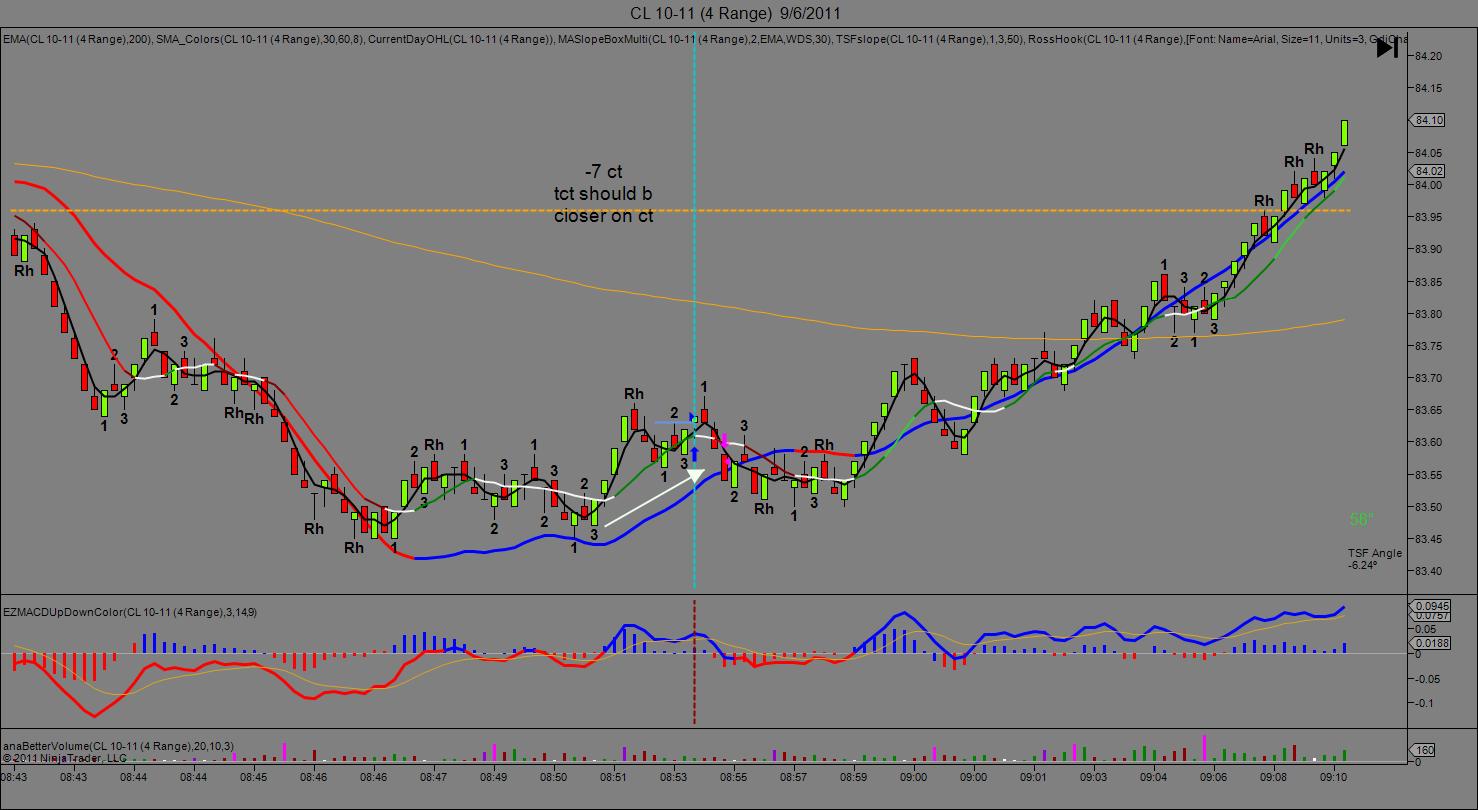Image resolution: width=1478 pixels, height=810 pixels.
Task: Click the 83.50 price axis label
Action: (1430, 507)
